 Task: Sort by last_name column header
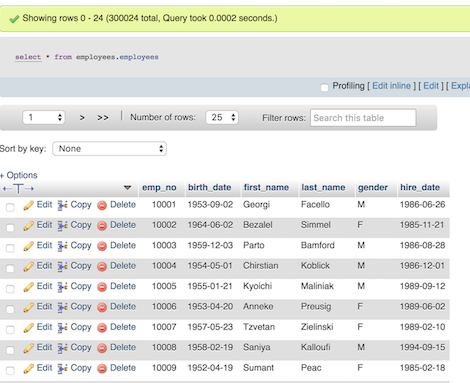[x=323, y=187]
